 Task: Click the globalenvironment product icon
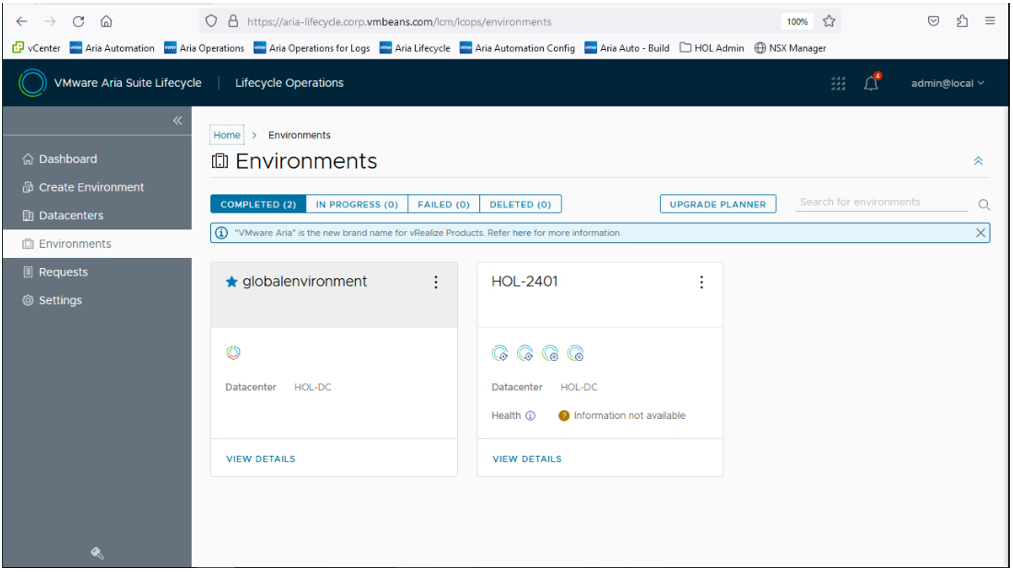(x=234, y=353)
